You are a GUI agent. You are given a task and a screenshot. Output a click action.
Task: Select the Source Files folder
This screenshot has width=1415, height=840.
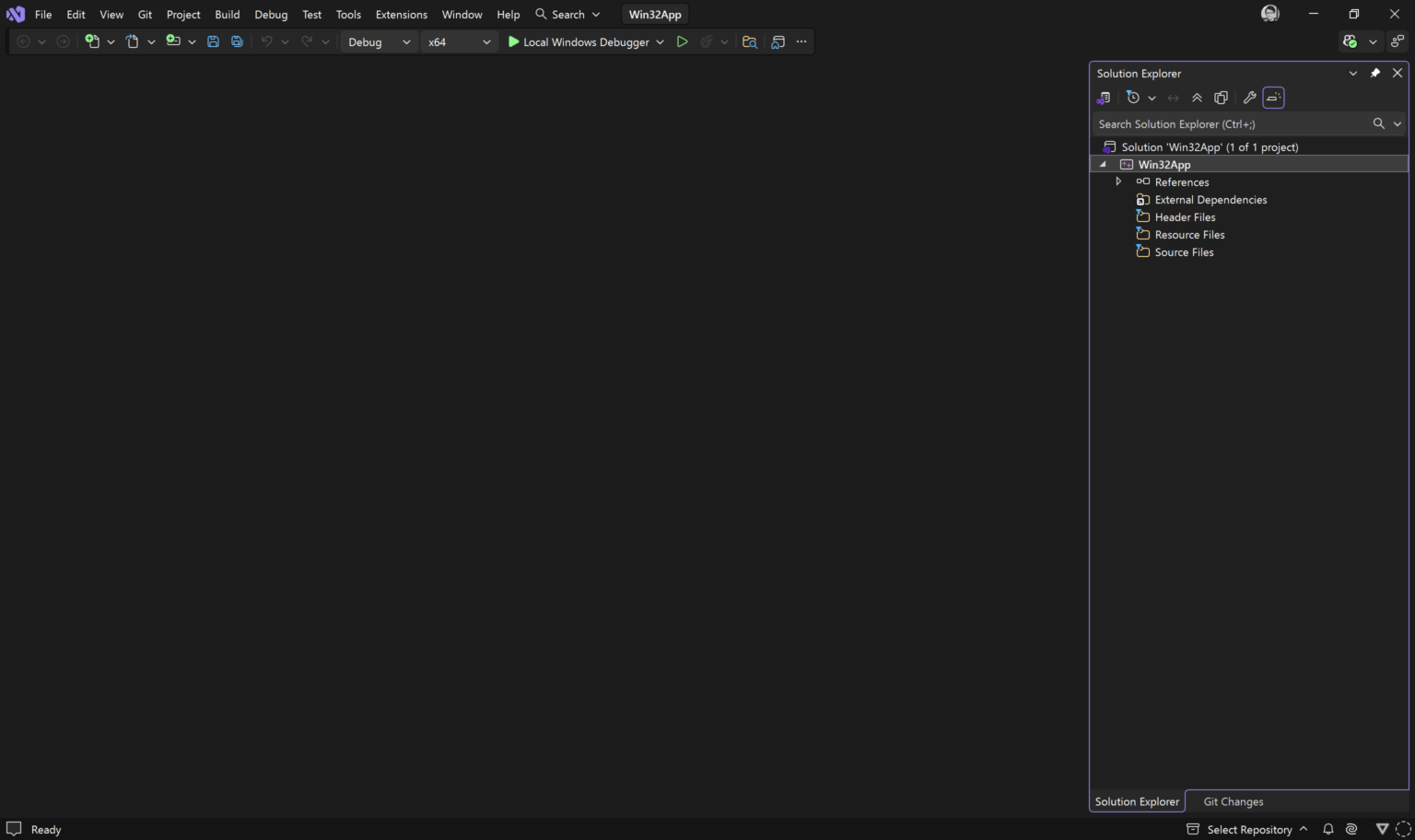[x=1175, y=251]
